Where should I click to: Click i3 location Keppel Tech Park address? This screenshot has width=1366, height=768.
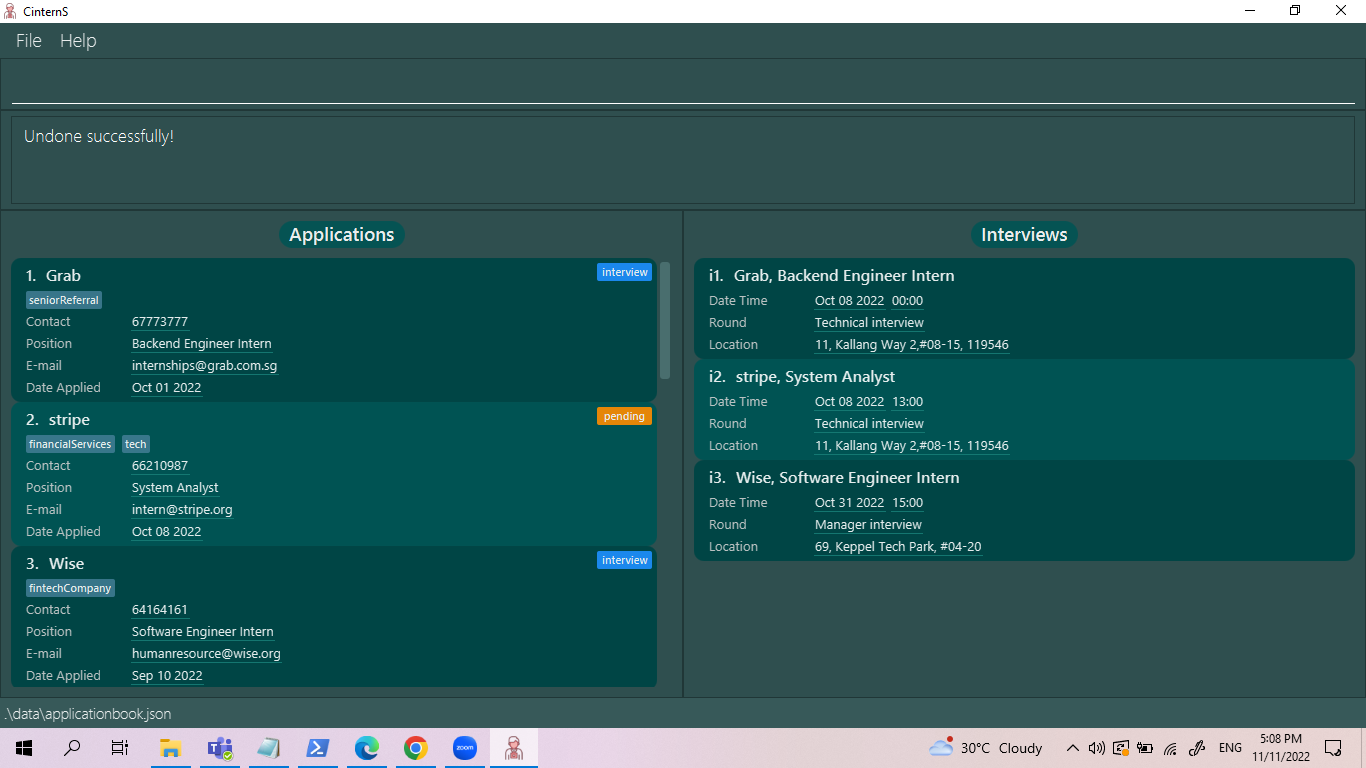(898, 547)
